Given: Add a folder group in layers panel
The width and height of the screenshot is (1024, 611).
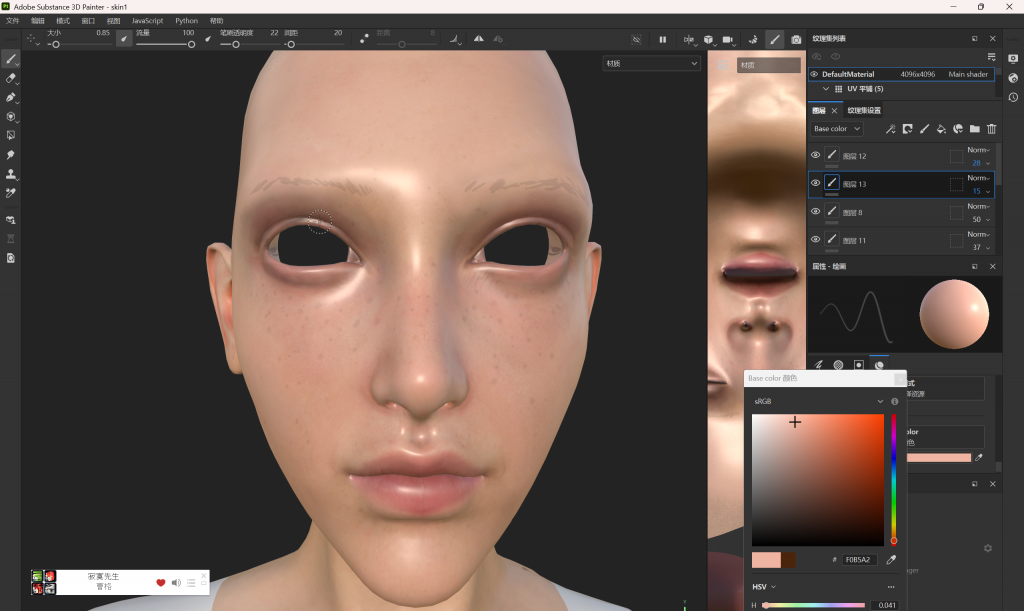Looking at the screenshot, I should (x=974, y=129).
